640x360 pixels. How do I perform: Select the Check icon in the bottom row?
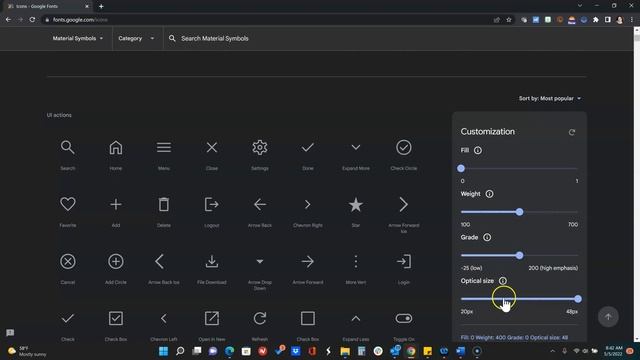(x=68, y=318)
